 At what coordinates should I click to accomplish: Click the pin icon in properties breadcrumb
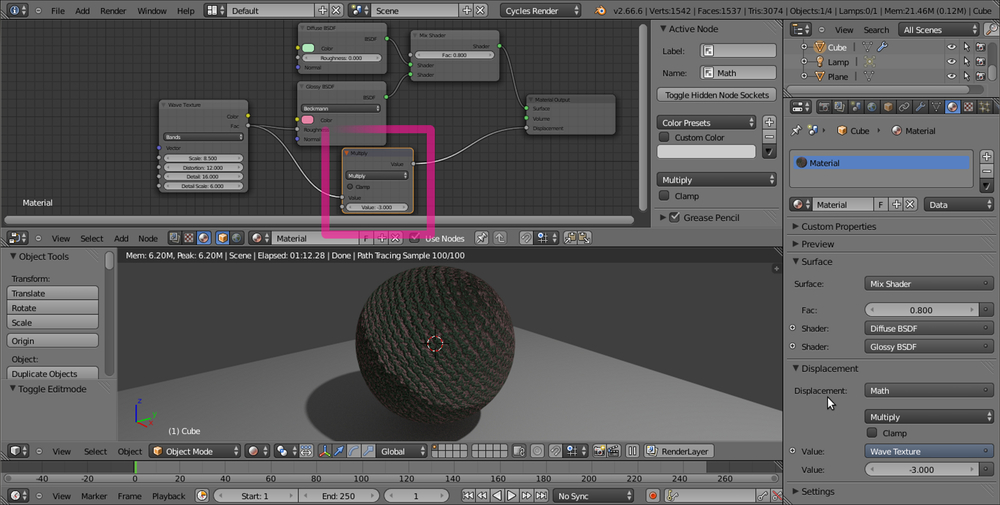[x=796, y=130]
